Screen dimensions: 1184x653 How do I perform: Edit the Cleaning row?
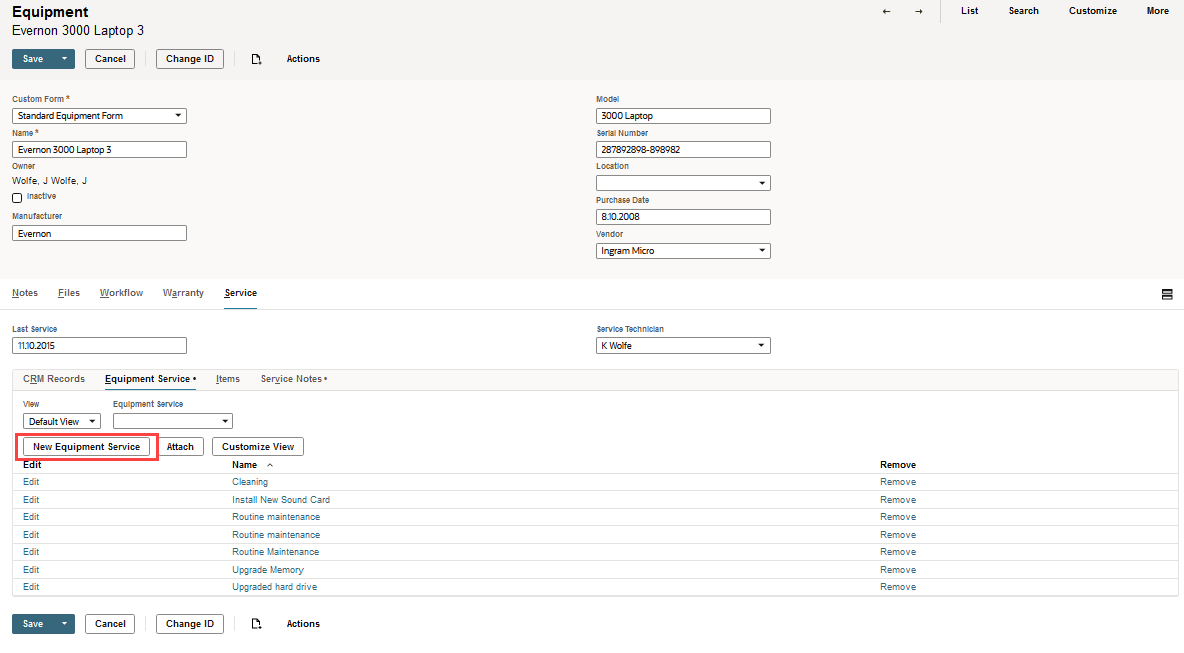(x=31, y=482)
